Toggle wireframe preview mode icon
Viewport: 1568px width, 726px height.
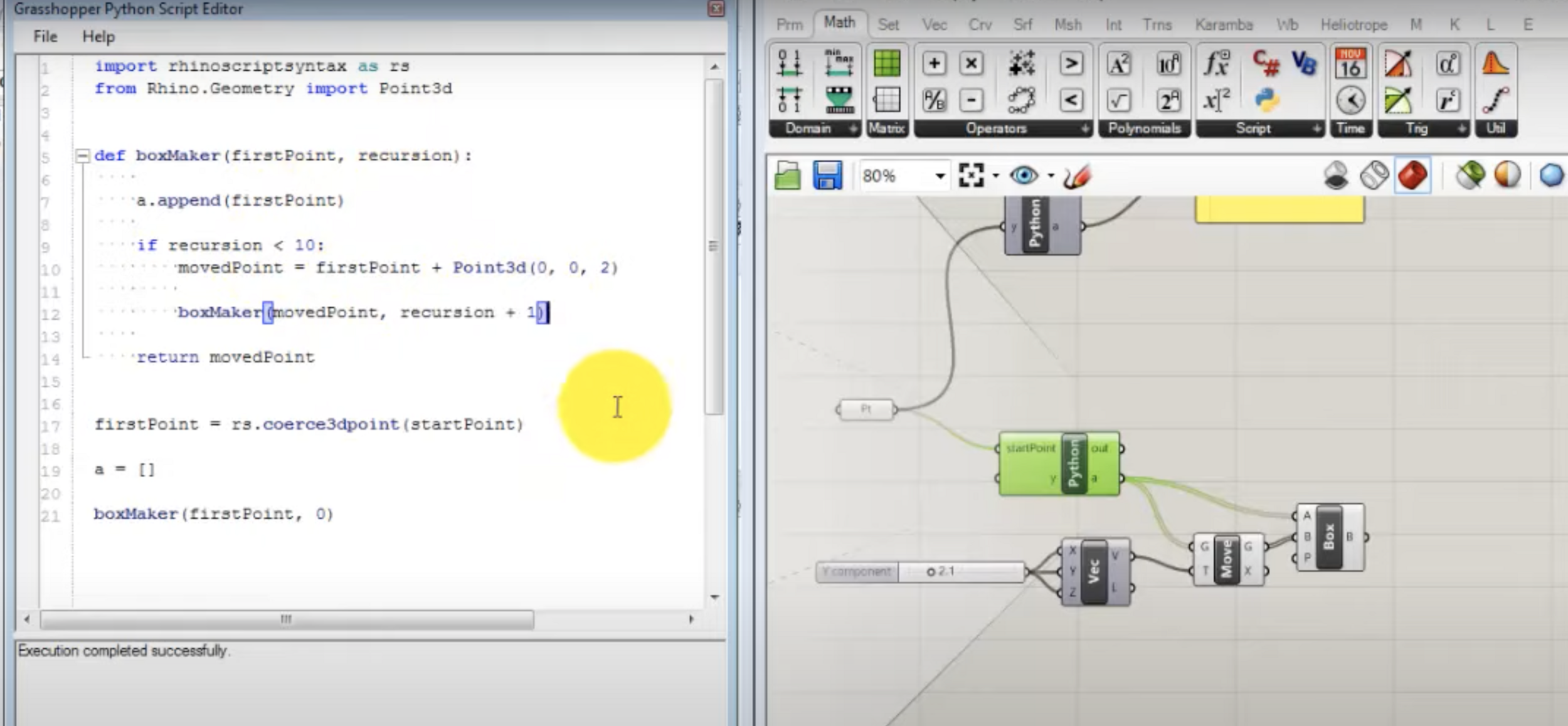(1374, 175)
